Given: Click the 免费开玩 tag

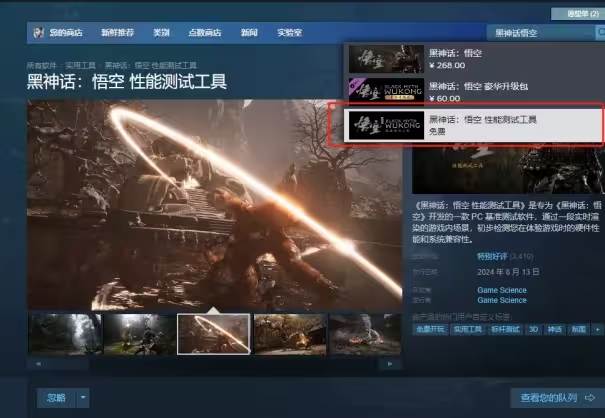Looking at the screenshot, I should point(430,329).
